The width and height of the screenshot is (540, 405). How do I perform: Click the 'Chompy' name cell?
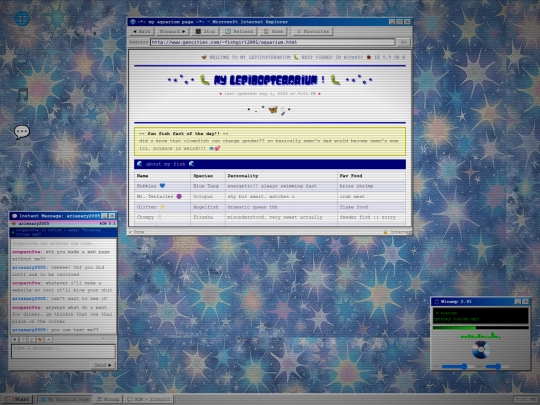tap(162, 217)
